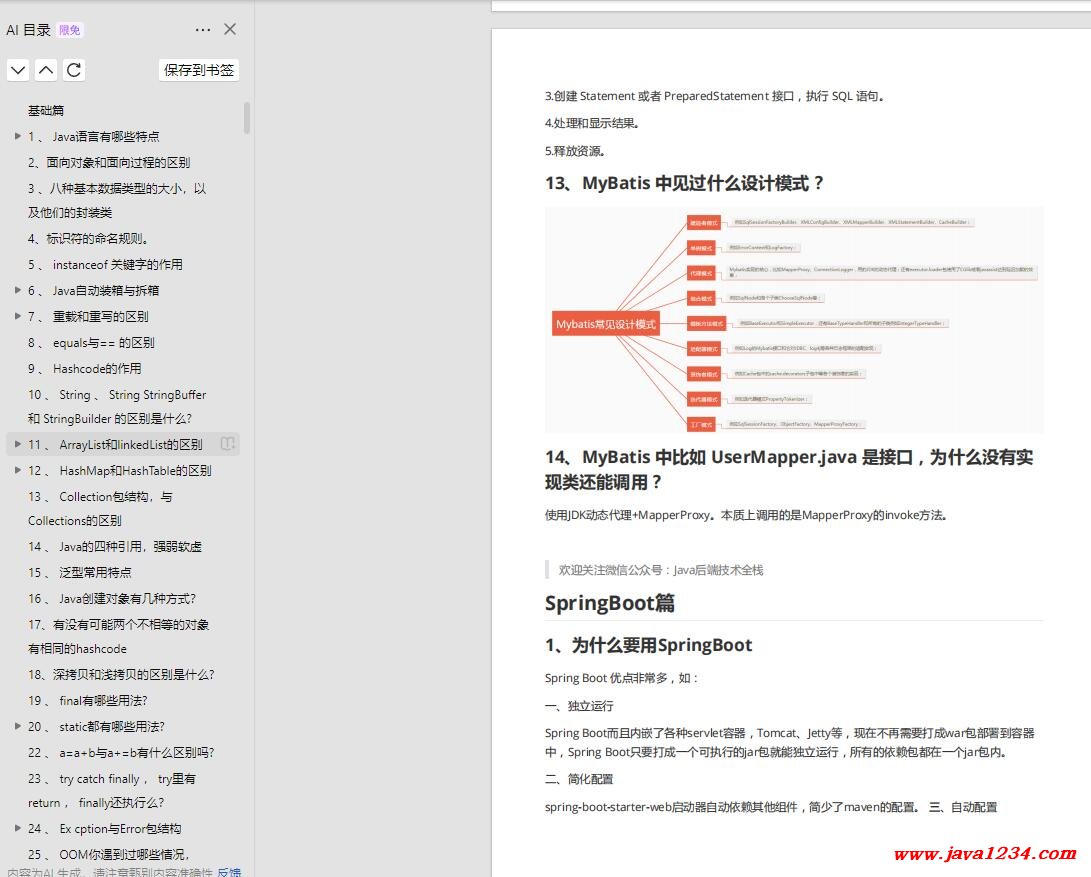Image resolution: width=1091 pixels, height=877 pixels.
Task: Click the outline panel scrollbar thumb
Action: tap(247, 117)
